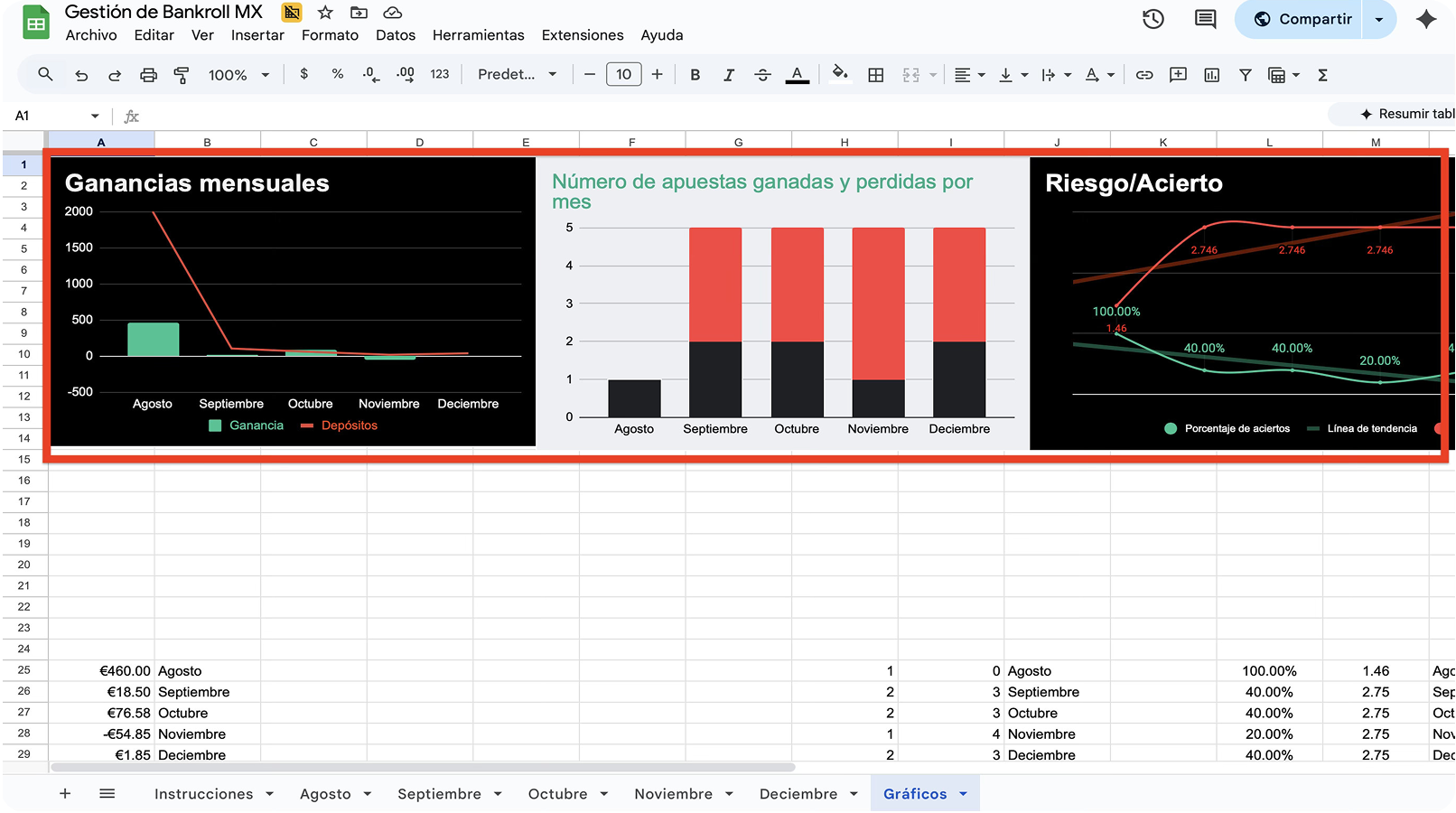Toggle bold formatting
This screenshot has width=1456, height=813.
pos(695,75)
